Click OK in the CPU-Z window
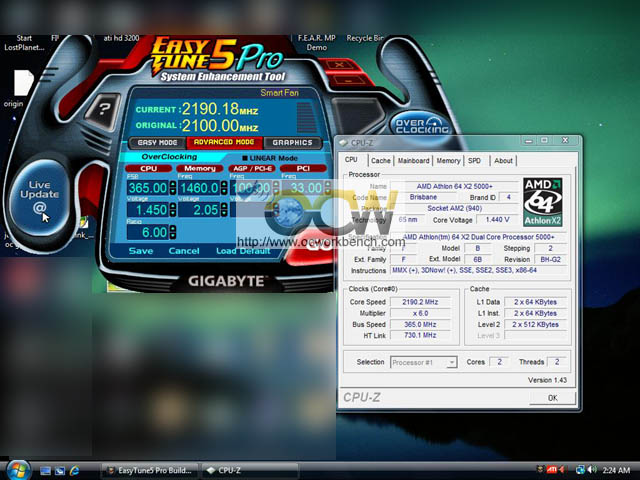Screen dimensions: 640x480 553,398
